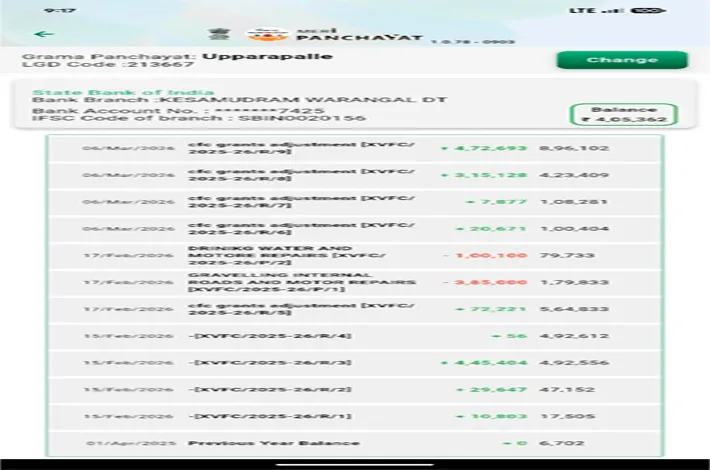Select Gravelling Internal Roads transaction row
This screenshot has height=470, width=710.
click(x=354, y=282)
